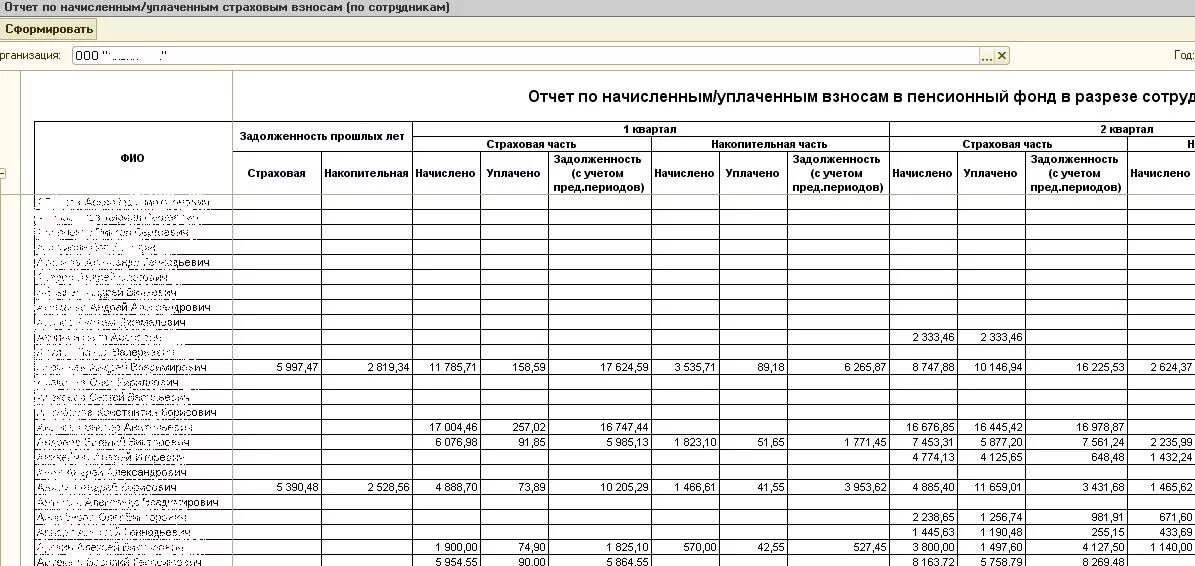This screenshot has height=566, width=1195.
Task: Select cell with value 255,15
Action: (x=1076, y=532)
